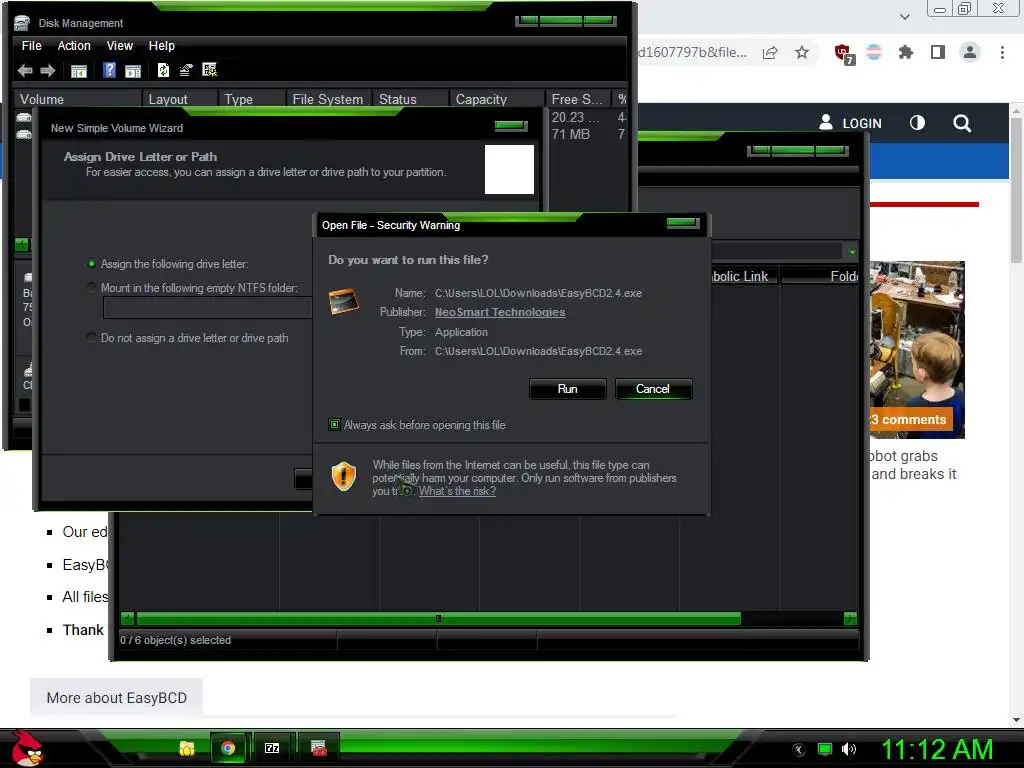1024x768 pixels.
Task: Open the blue Help question-mark toolbar icon
Action: tap(110, 70)
